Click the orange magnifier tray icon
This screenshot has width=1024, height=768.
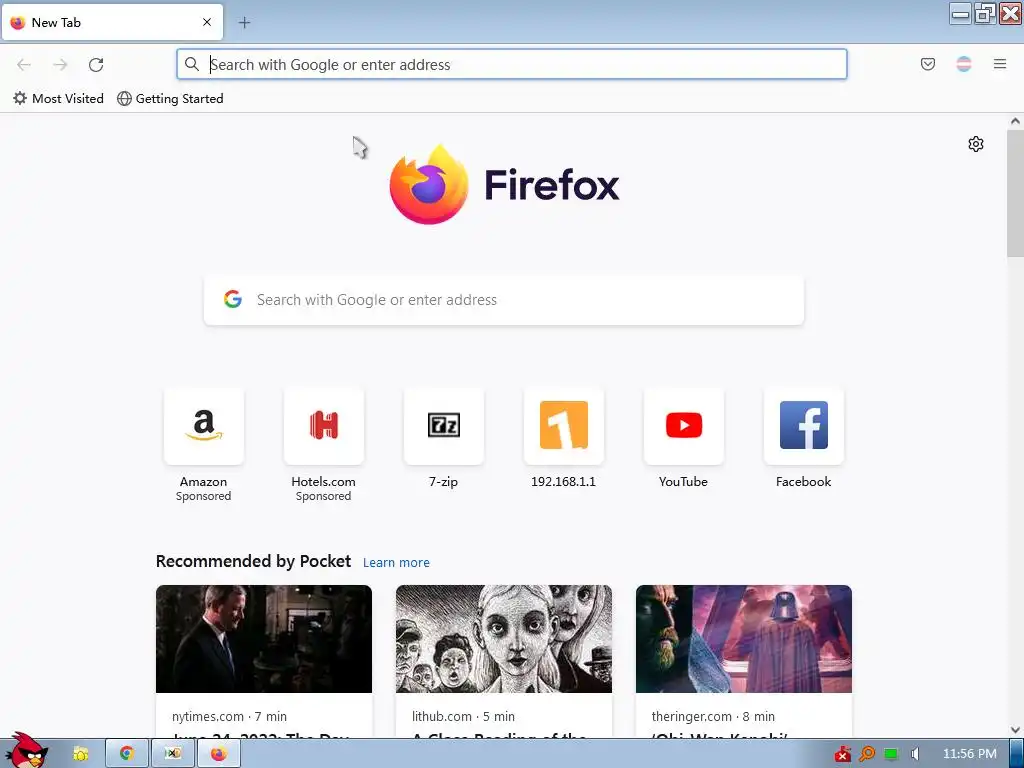click(x=867, y=754)
